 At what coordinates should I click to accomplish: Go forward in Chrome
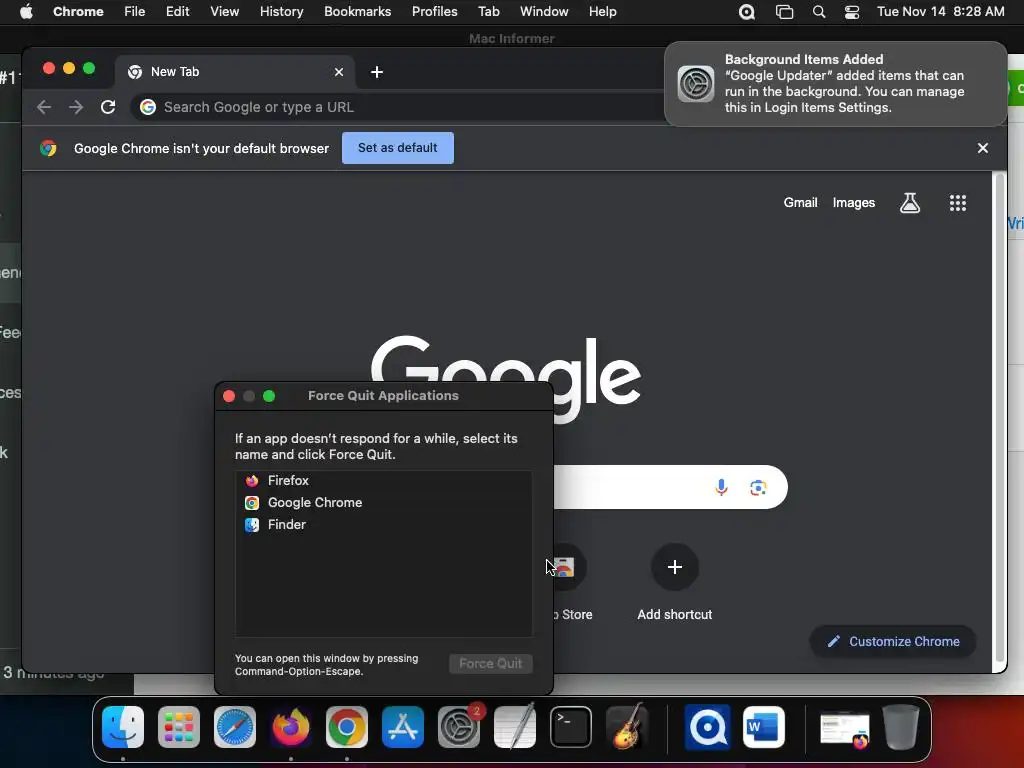(76, 107)
